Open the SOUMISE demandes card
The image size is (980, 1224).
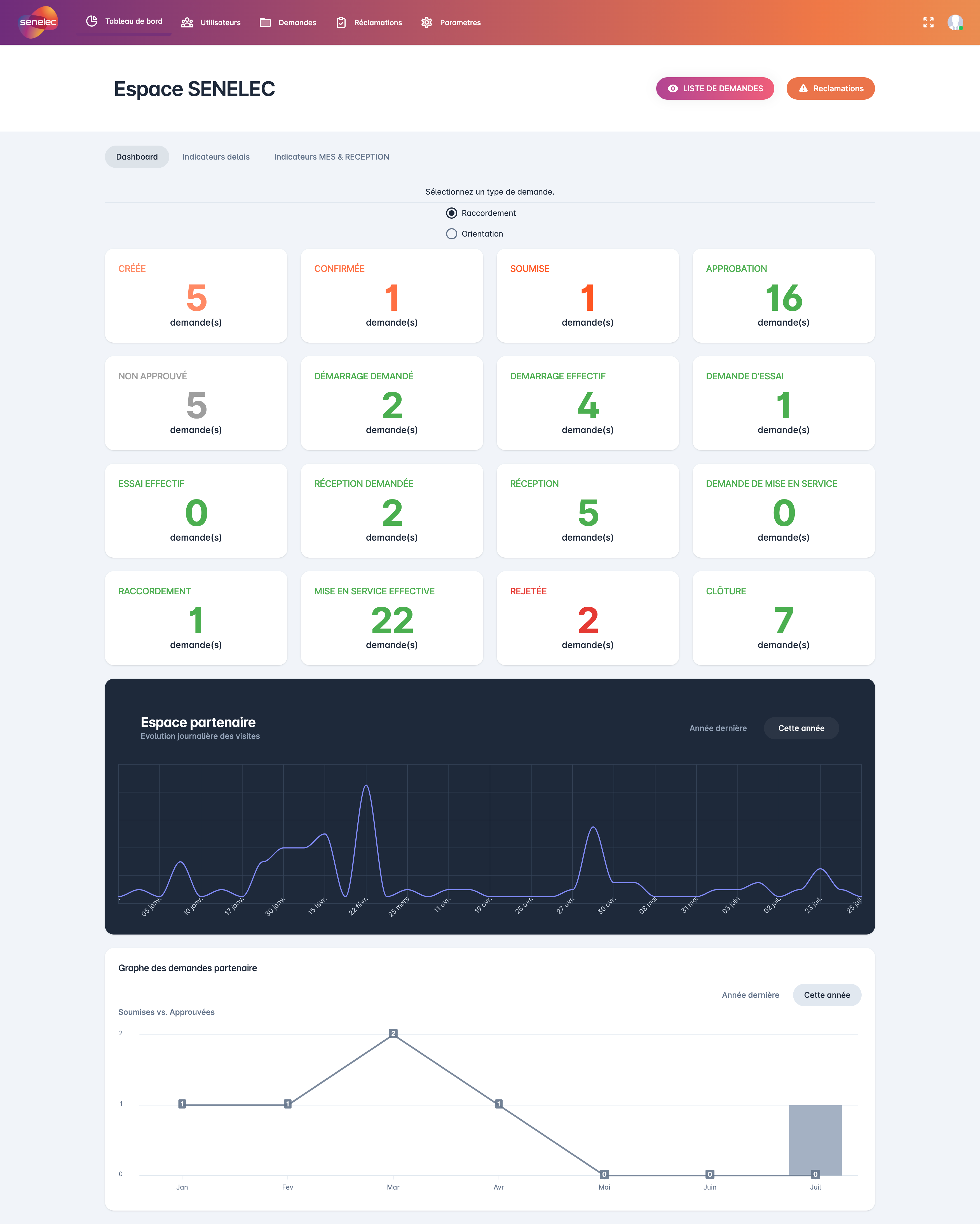[587, 295]
